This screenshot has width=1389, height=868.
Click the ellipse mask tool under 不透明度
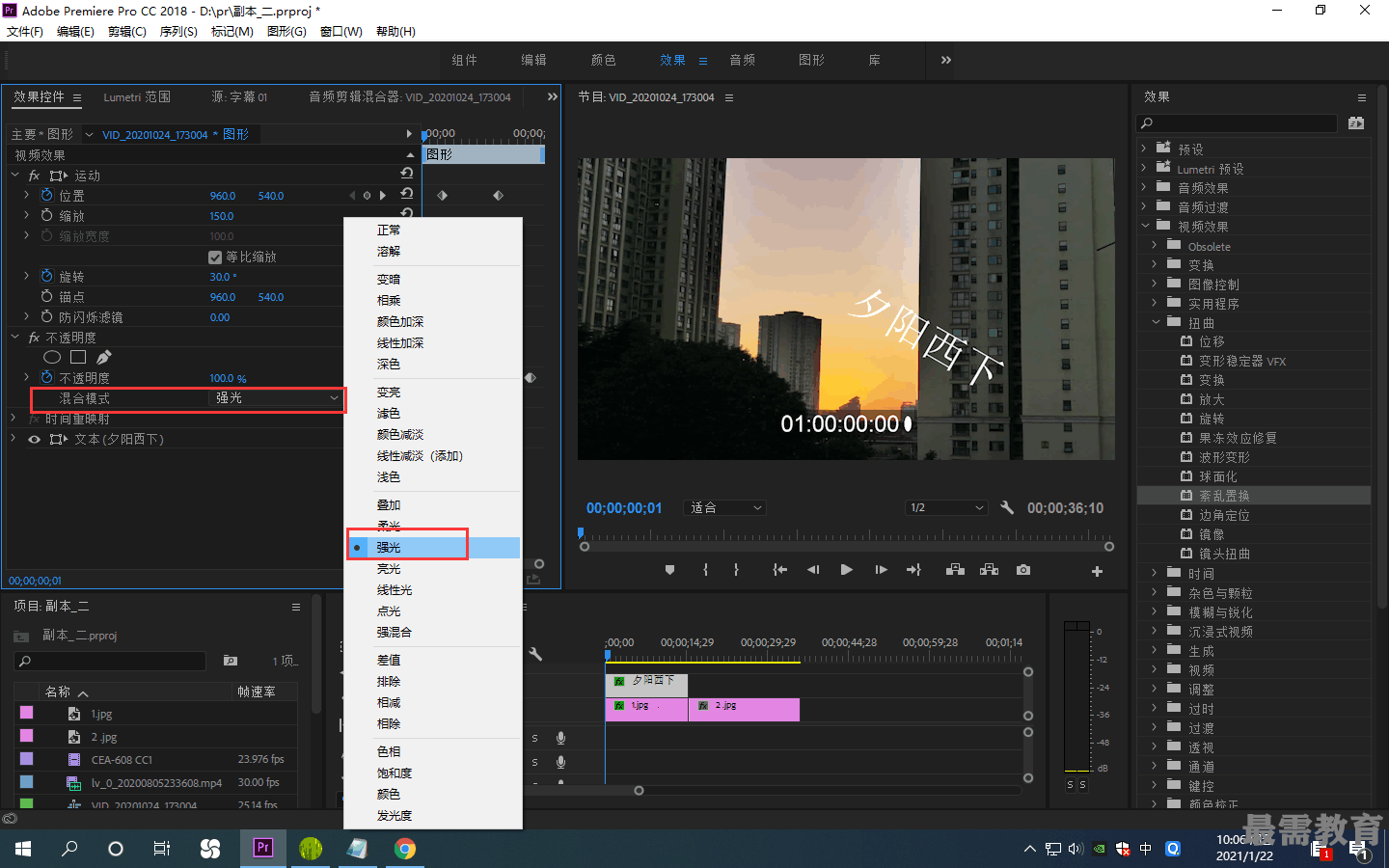[x=52, y=357]
